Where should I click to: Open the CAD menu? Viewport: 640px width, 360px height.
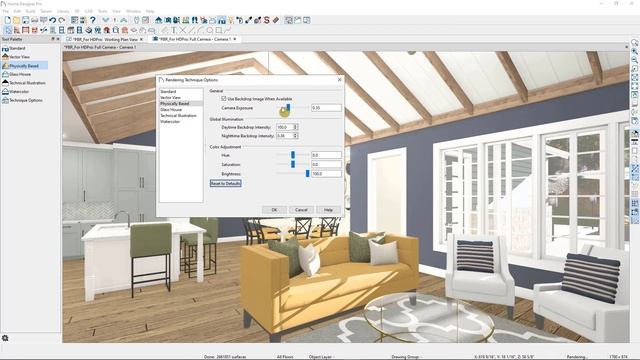(x=89, y=11)
